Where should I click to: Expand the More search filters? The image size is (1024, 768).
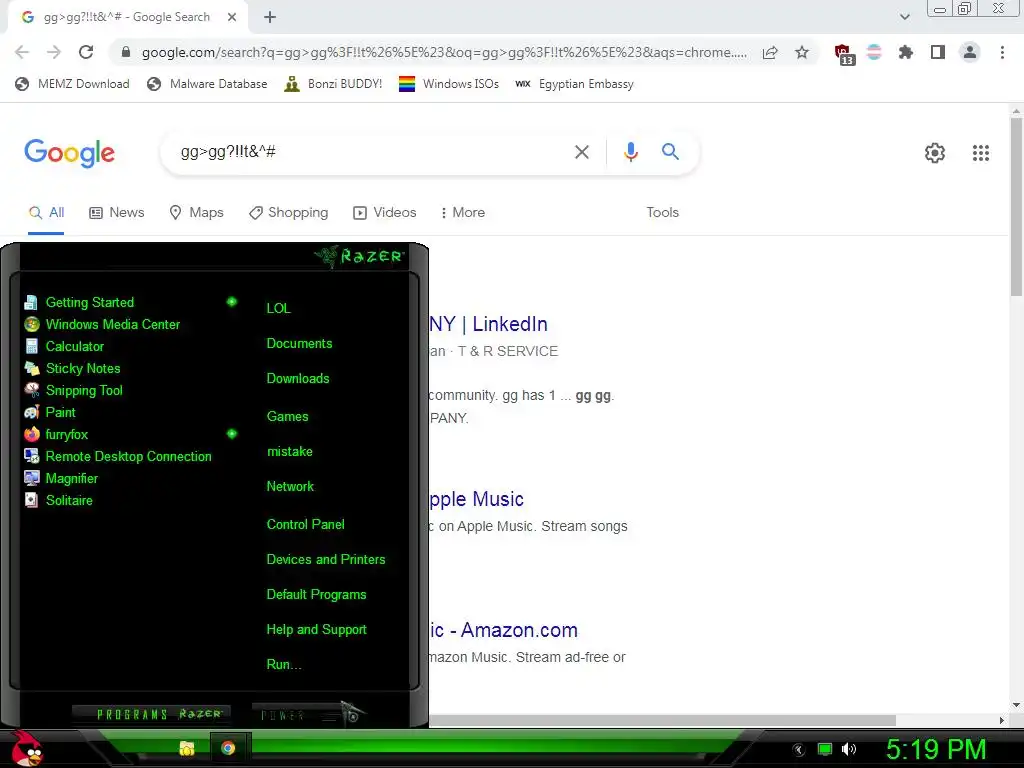463,212
